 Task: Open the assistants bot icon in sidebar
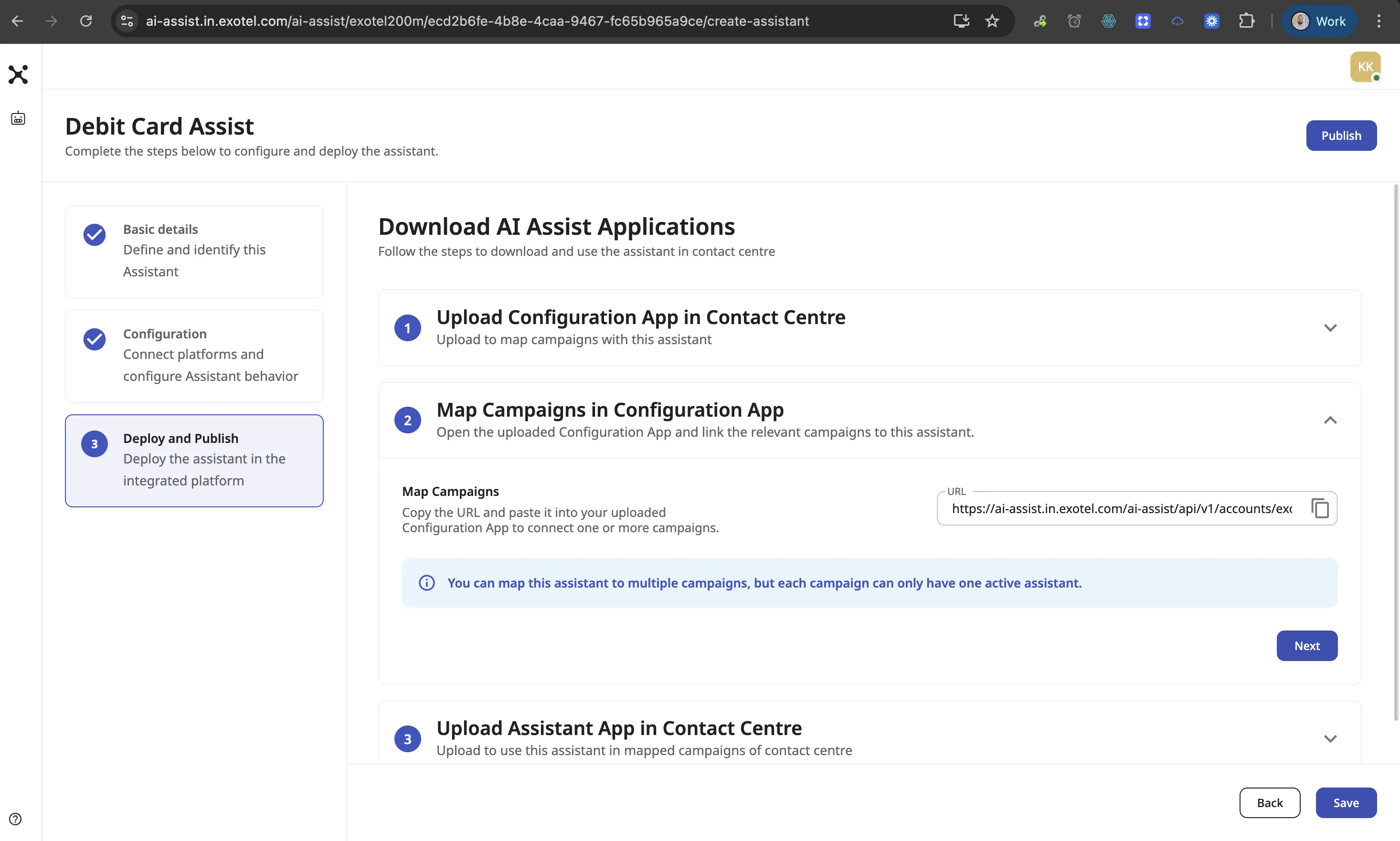coord(18,118)
